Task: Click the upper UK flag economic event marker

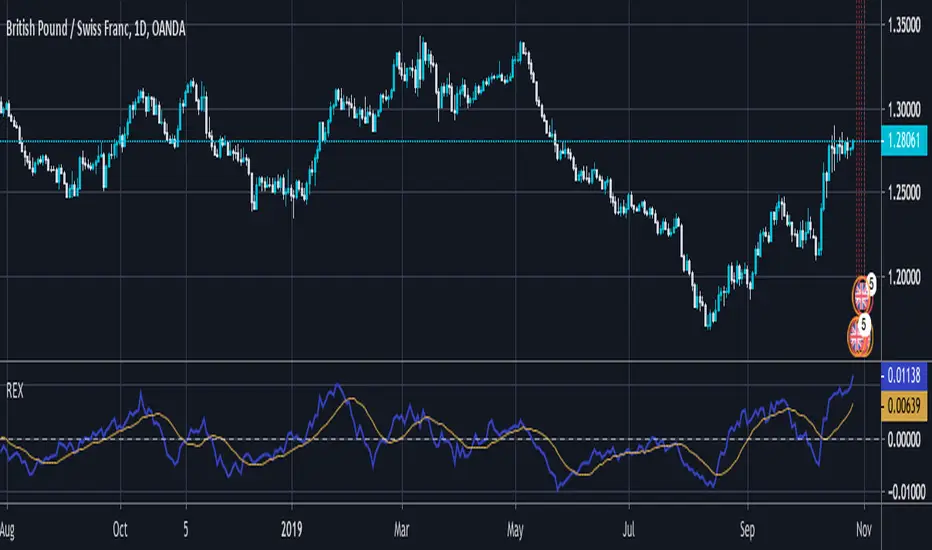Action: [x=862, y=296]
